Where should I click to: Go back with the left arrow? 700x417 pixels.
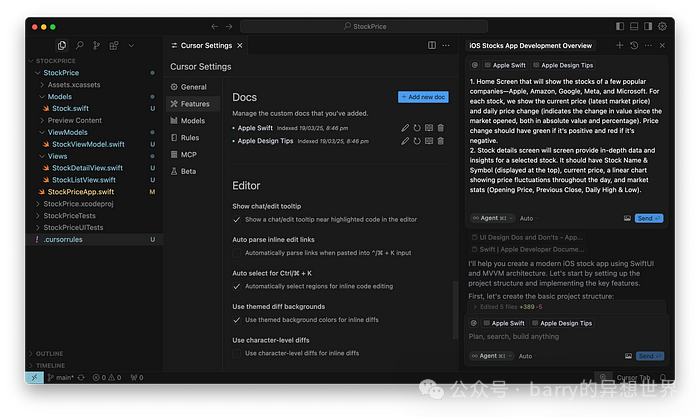[215, 26]
